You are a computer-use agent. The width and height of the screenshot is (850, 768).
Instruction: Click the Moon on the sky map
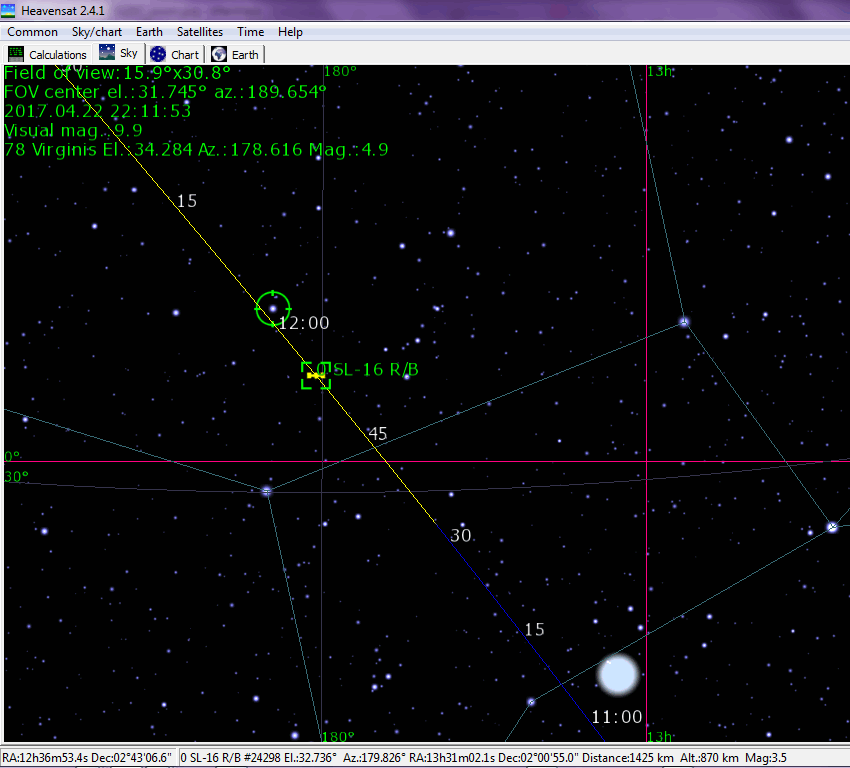point(617,675)
